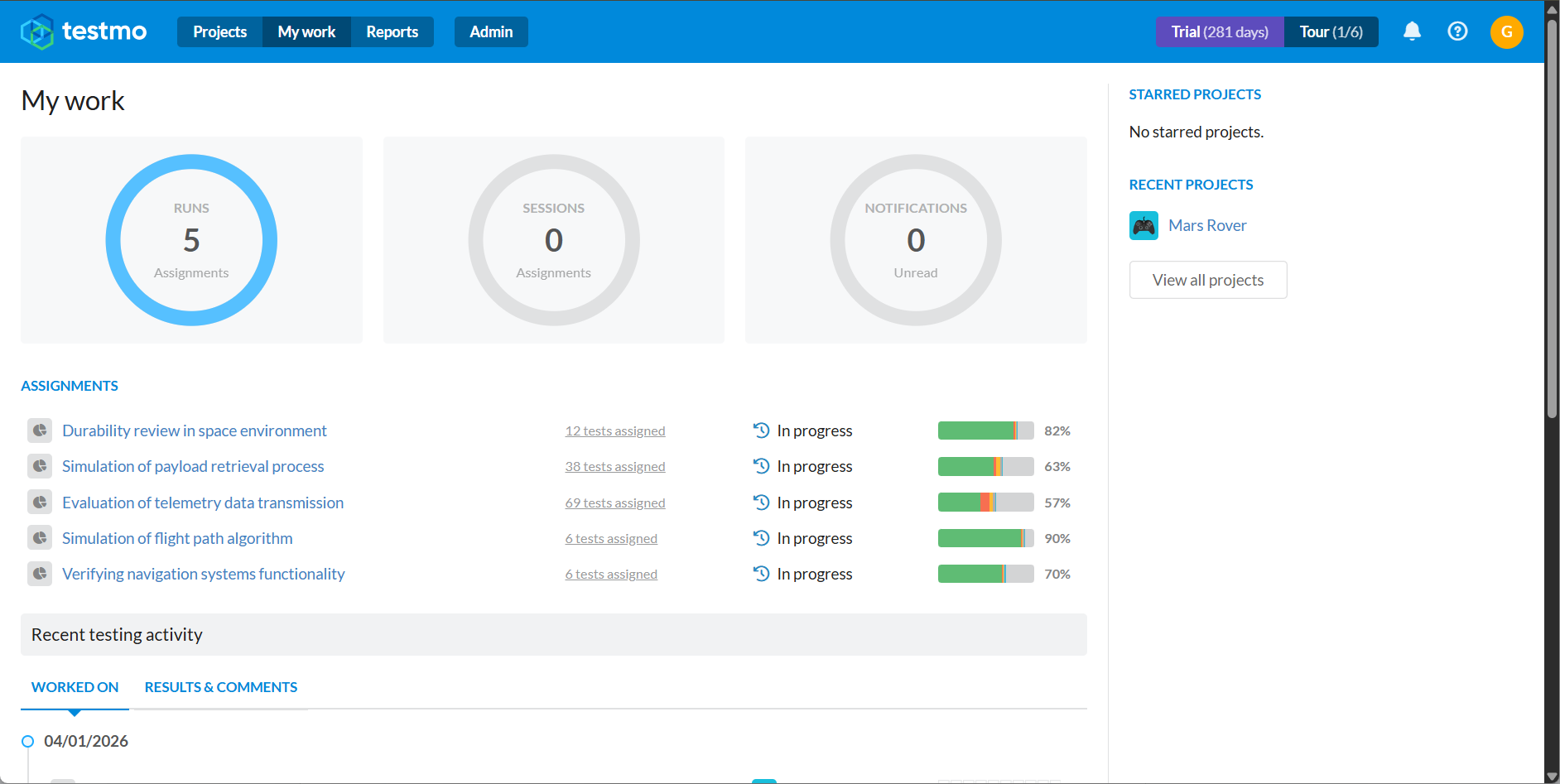Click the Mars Rover project gamepad icon
The width and height of the screenshot is (1560, 784).
click(1144, 225)
